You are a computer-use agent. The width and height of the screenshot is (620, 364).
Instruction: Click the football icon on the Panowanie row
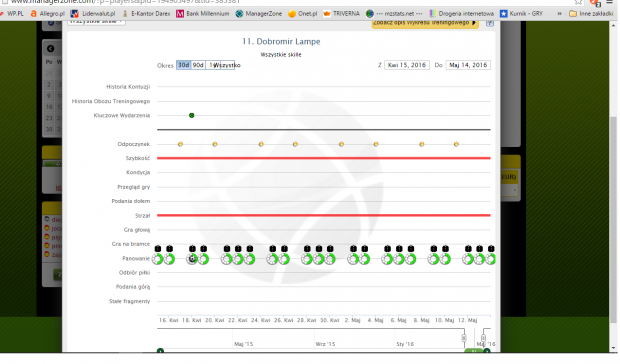coord(192,259)
